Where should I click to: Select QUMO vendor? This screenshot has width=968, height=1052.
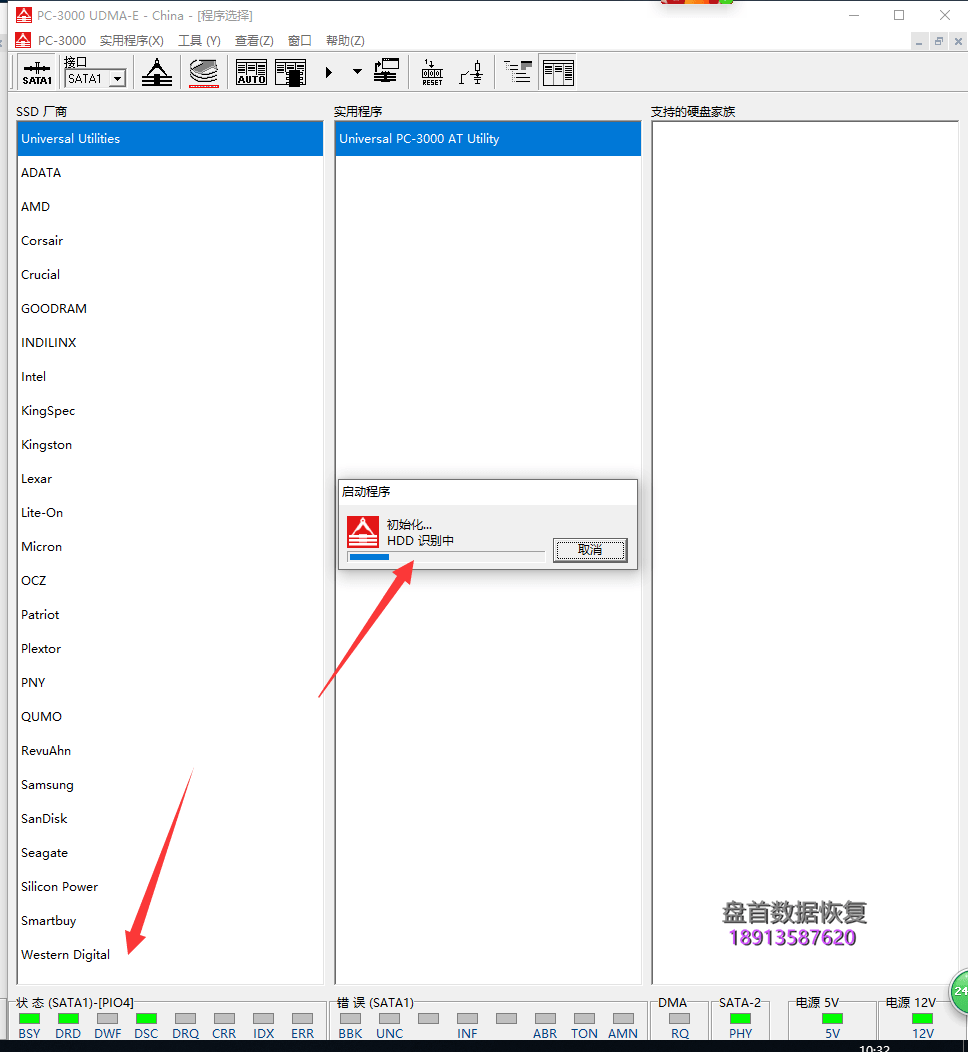coord(170,717)
